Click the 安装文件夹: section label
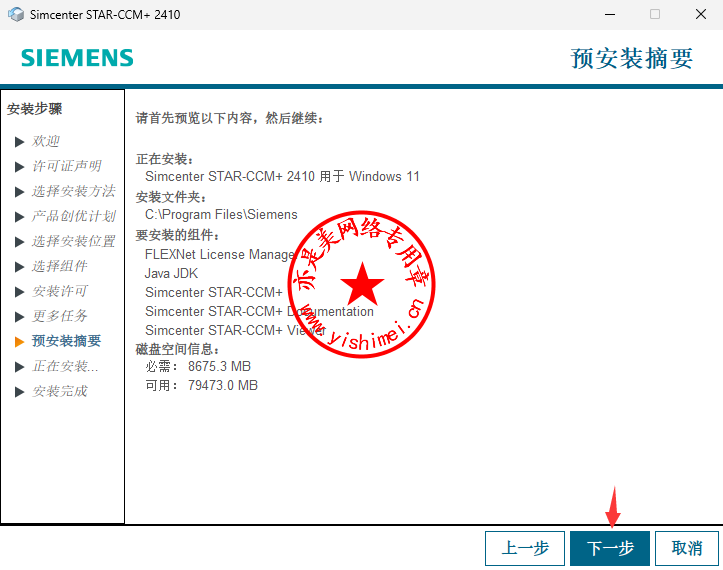Viewport: 723px width, 570px height. point(171,197)
